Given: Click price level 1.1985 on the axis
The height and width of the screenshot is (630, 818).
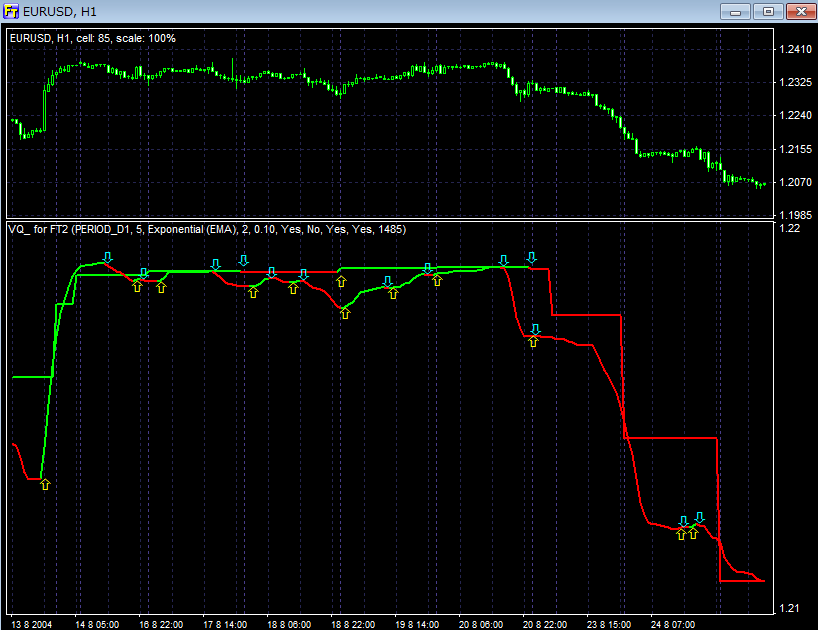Looking at the screenshot, I should coord(796,215).
